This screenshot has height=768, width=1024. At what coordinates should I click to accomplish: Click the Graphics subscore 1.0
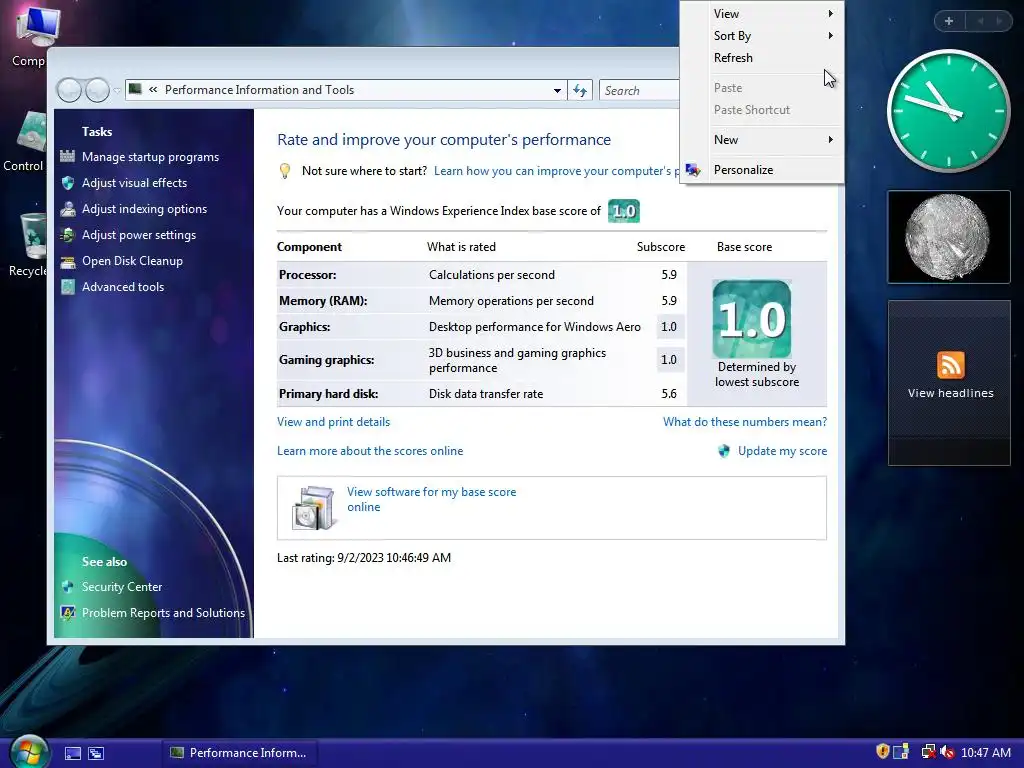coord(669,327)
